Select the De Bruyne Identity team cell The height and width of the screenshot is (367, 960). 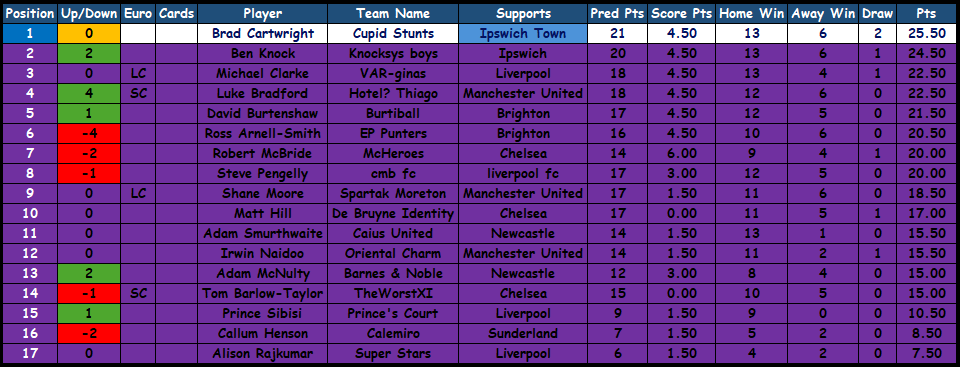(393, 213)
